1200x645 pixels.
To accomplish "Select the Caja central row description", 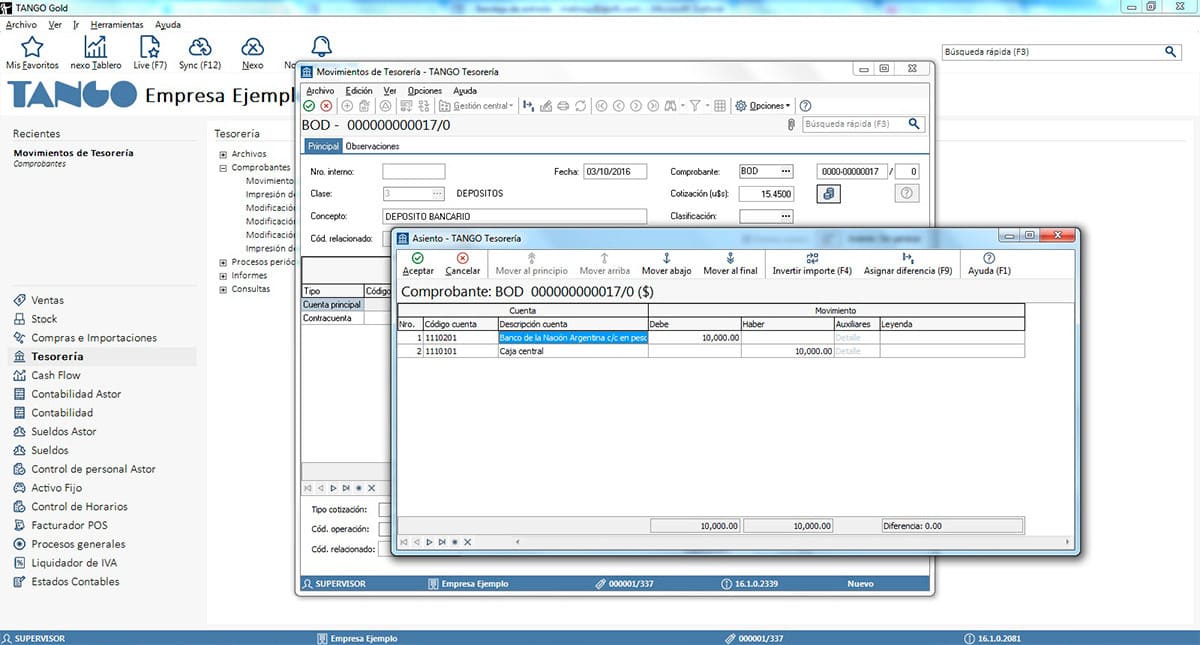I will point(572,351).
